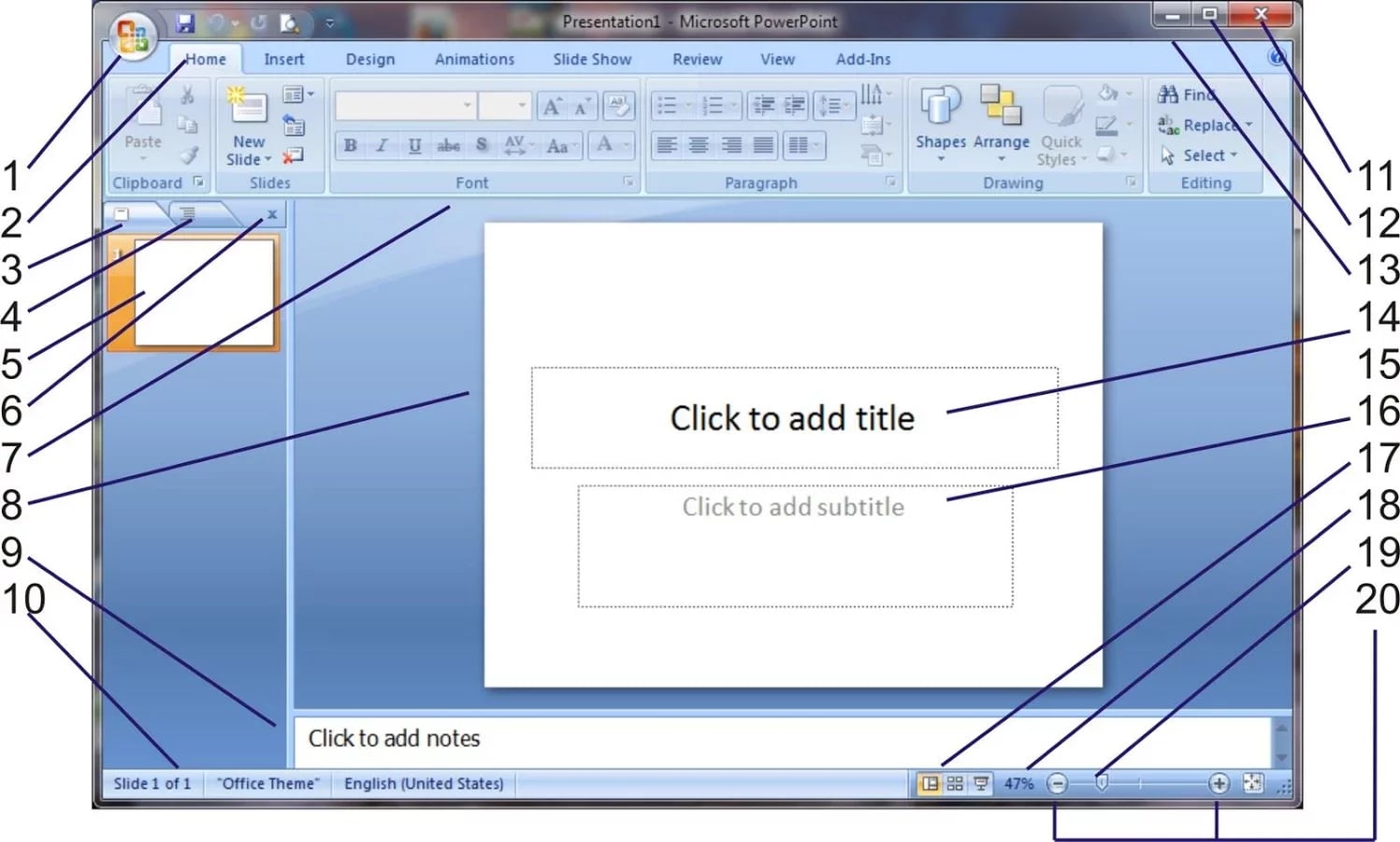The image size is (1400, 842).
Task: Switch to Normal view in status bar
Action: pos(930,783)
